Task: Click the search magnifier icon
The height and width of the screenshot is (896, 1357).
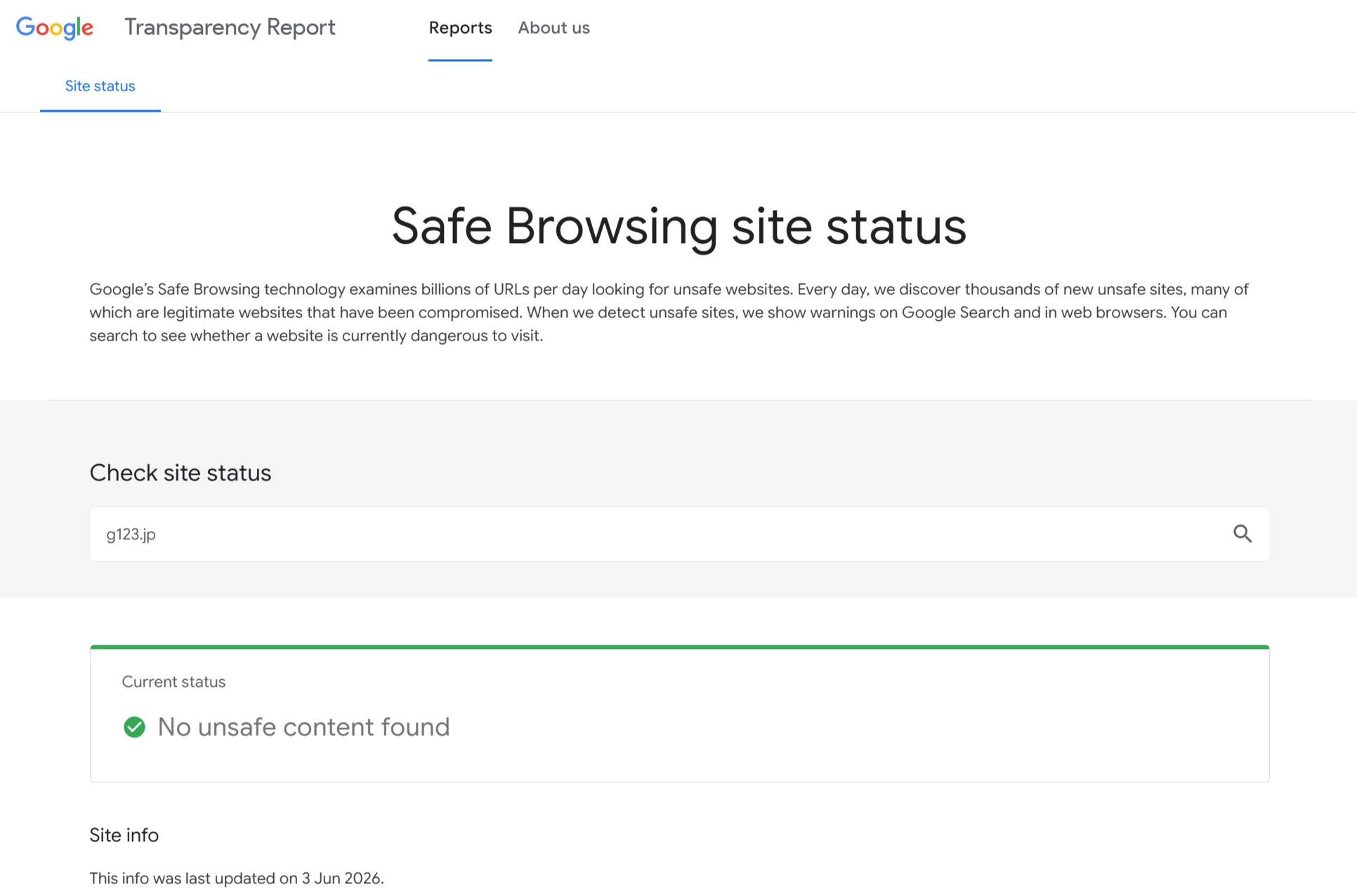Action: click(x=1243, y=534)
